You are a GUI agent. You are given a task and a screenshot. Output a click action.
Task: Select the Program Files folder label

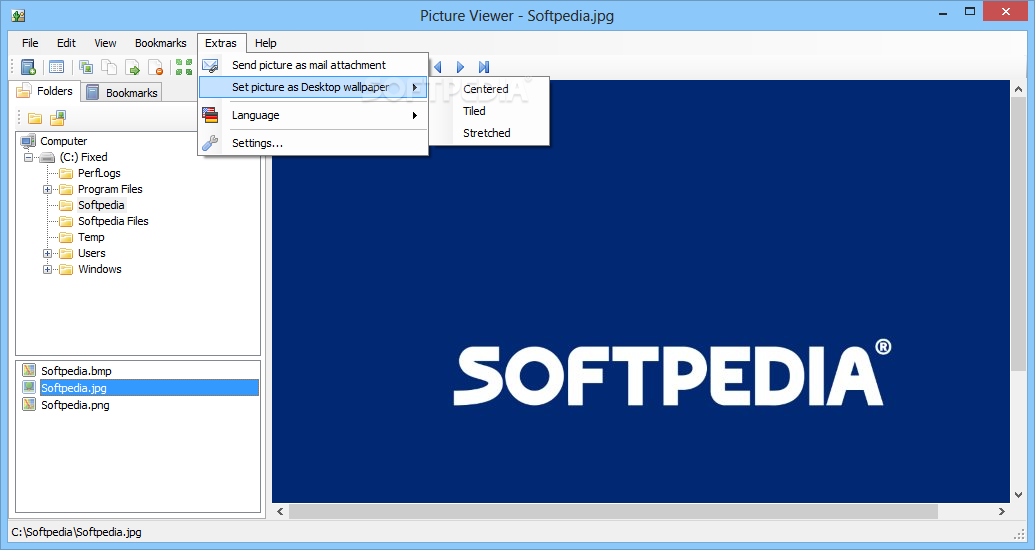coord(110,189)
